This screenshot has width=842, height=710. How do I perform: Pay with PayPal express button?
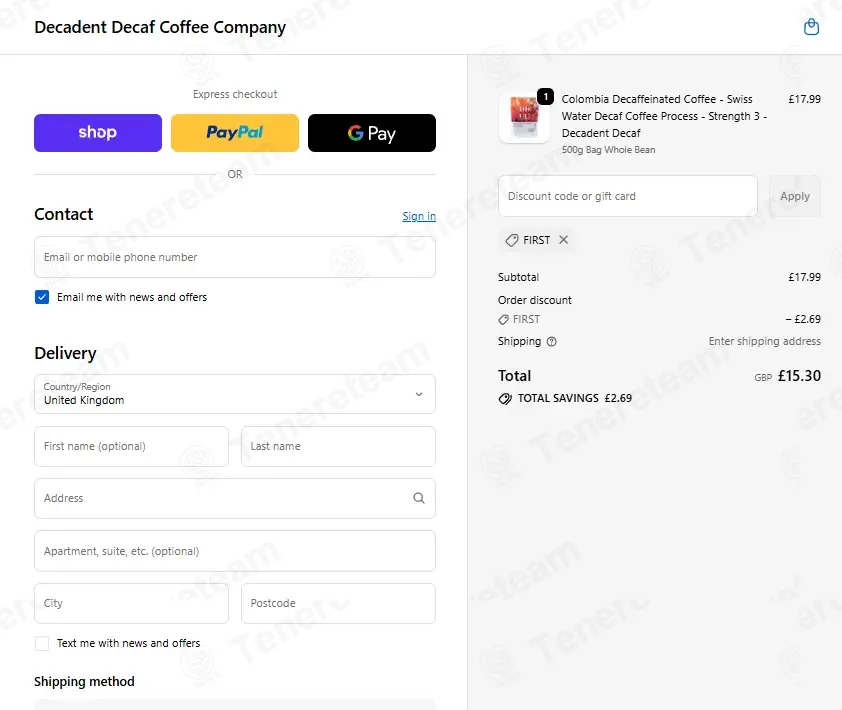[235, 133]
